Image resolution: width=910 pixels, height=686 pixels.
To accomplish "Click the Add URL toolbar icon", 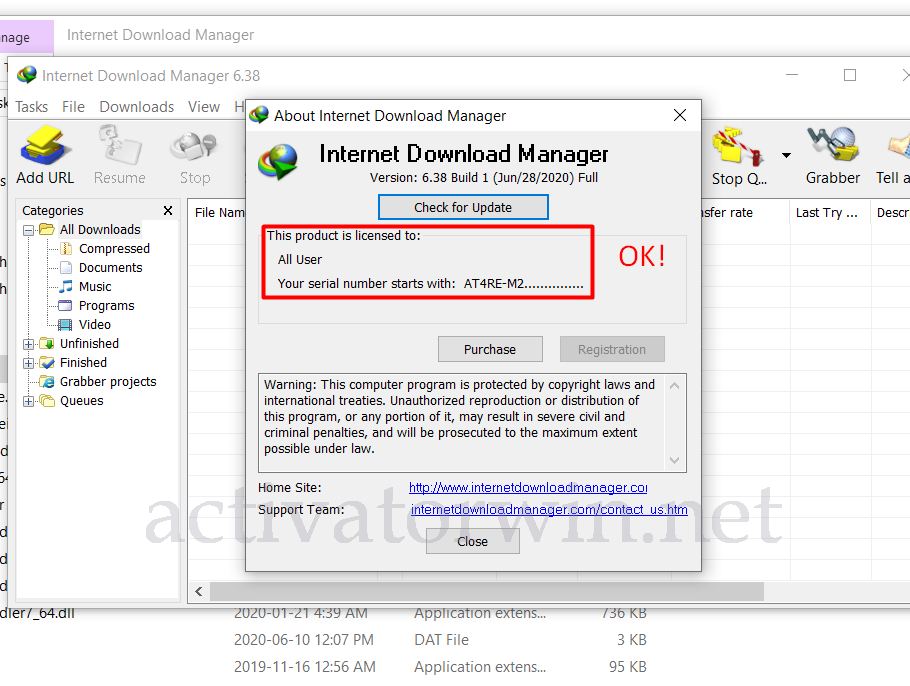I will click(45, 145).
